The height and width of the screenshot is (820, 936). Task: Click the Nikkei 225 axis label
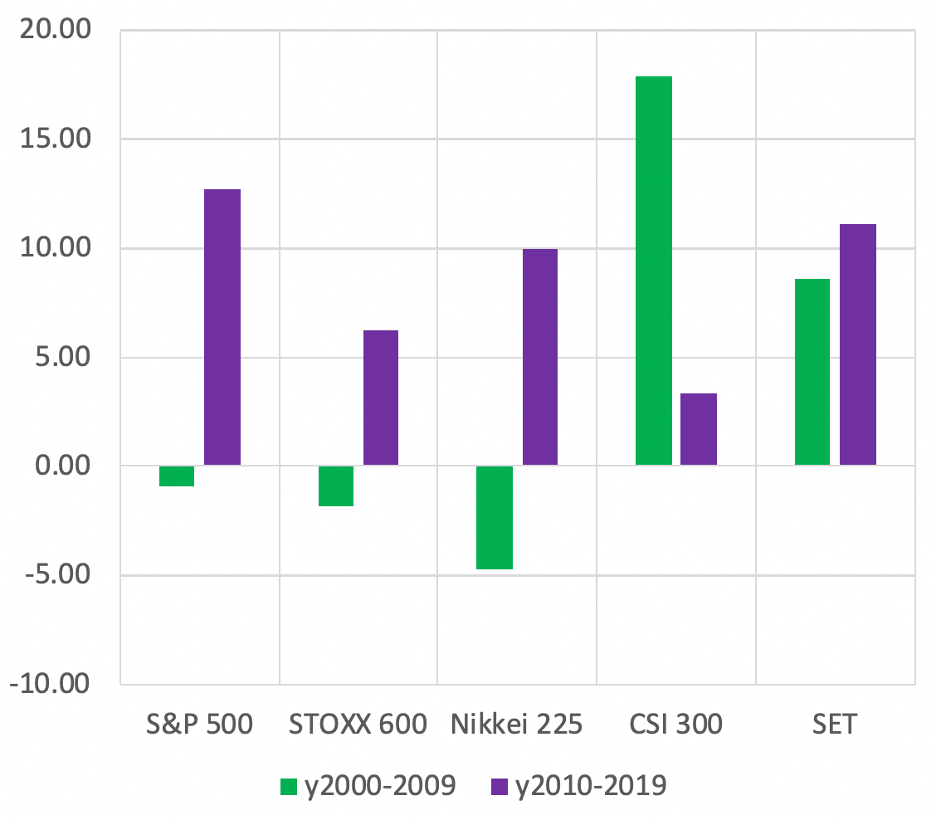pyautogui.click(x=516, y=724)
